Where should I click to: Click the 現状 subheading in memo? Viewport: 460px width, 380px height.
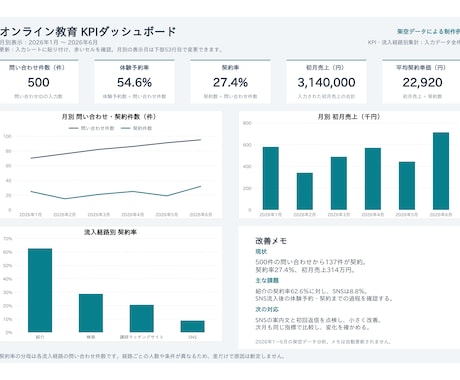tap(261, 251)
